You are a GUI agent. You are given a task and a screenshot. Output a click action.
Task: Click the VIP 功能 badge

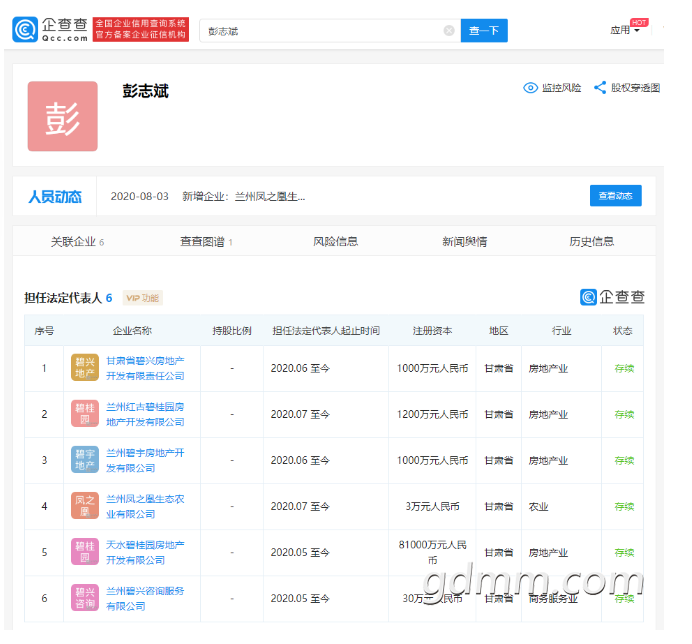pyautogui.click(x=143, y=298)
